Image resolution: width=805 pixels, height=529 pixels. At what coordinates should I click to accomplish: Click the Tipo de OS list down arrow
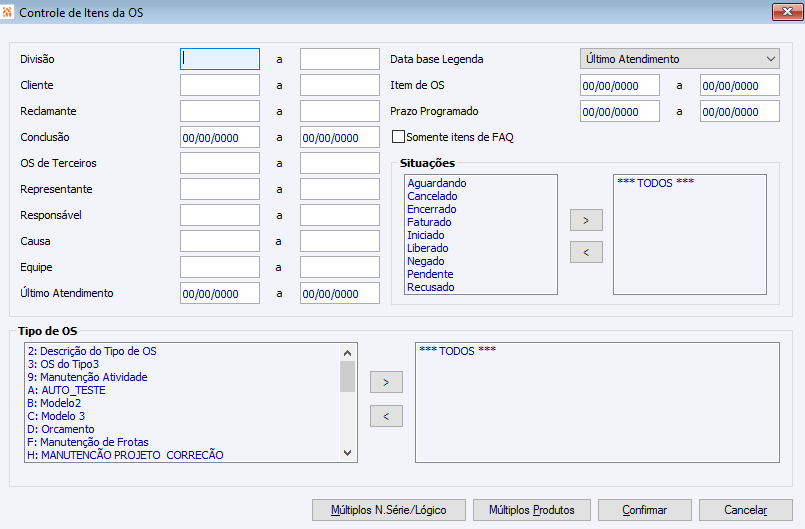(348, 453)
